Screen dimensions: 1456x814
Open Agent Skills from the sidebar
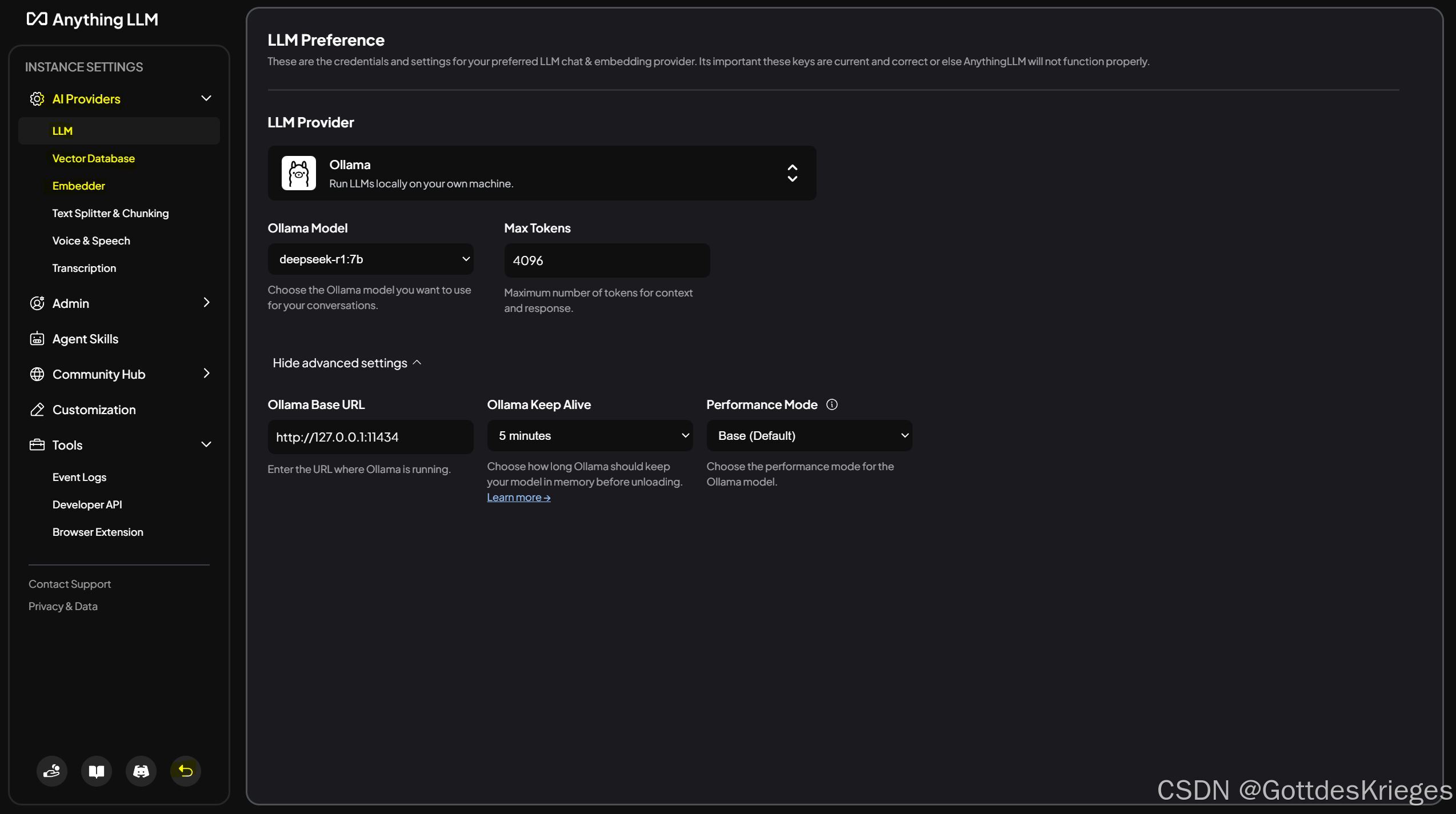[85, 339]
